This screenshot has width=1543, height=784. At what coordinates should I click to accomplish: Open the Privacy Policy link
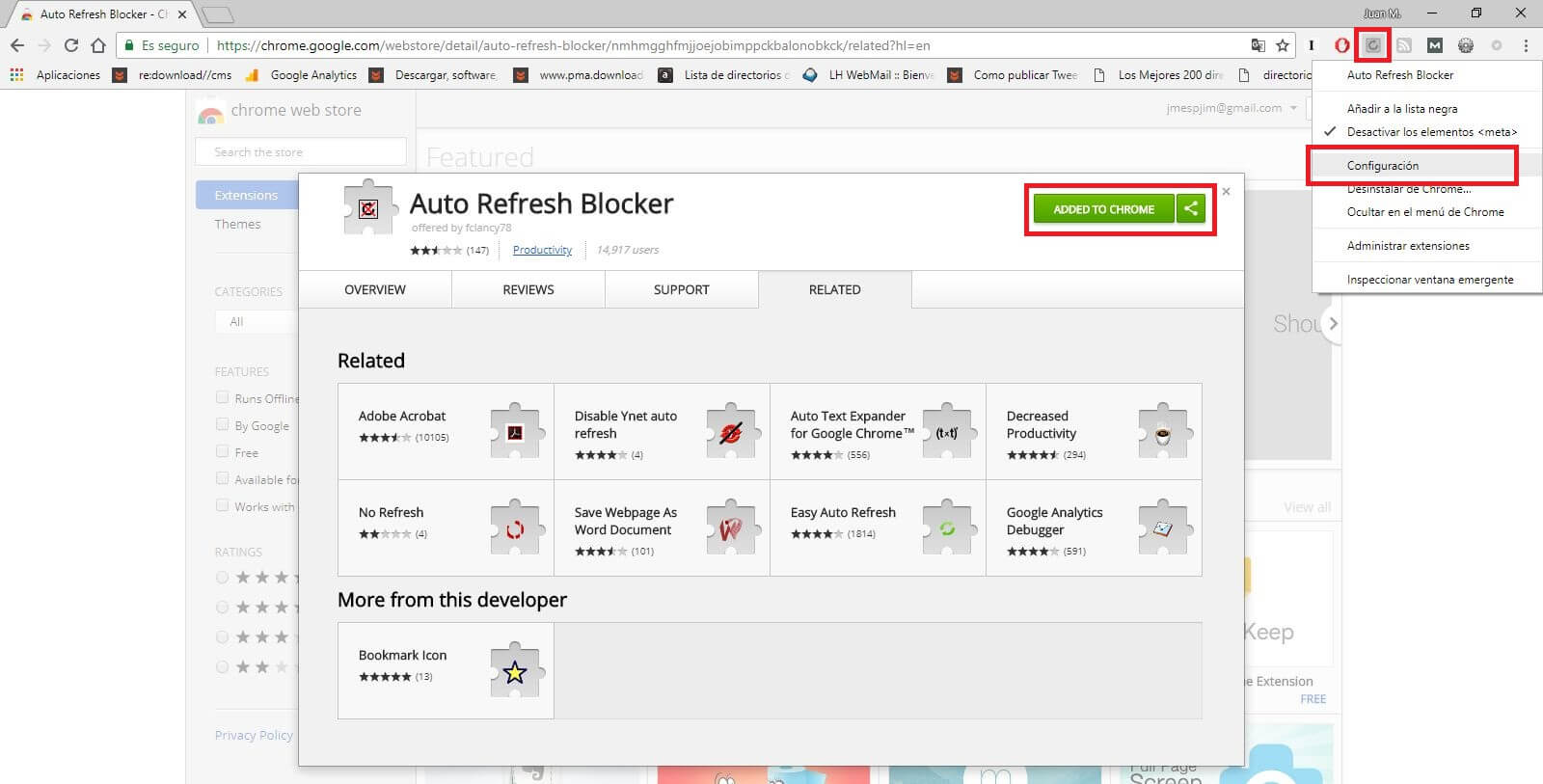point(254,735)
